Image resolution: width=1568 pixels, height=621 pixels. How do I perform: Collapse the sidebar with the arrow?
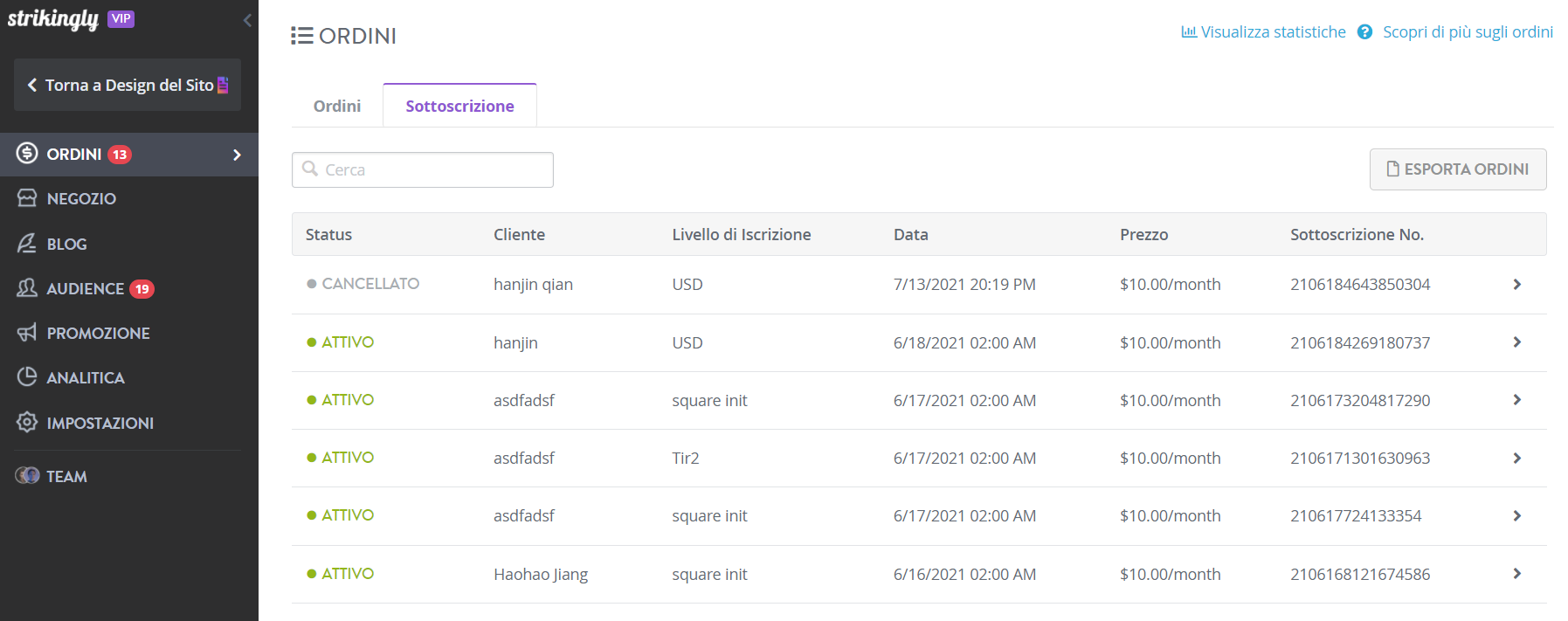[x=247, y=19]
